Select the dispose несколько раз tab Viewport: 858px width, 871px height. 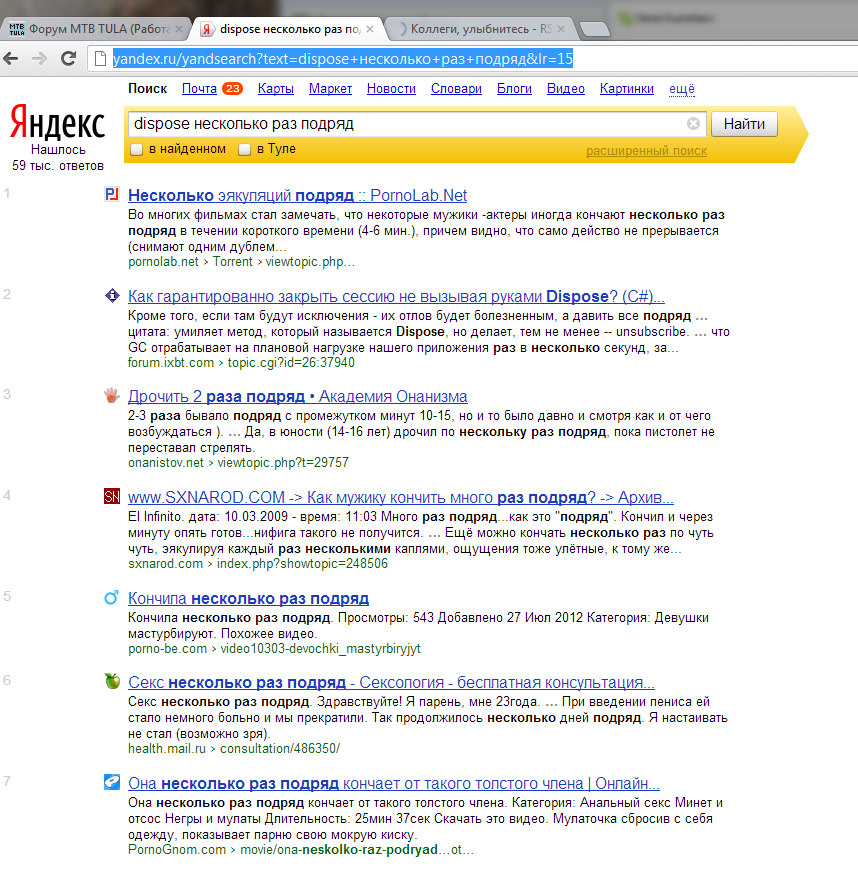(289, 29)
